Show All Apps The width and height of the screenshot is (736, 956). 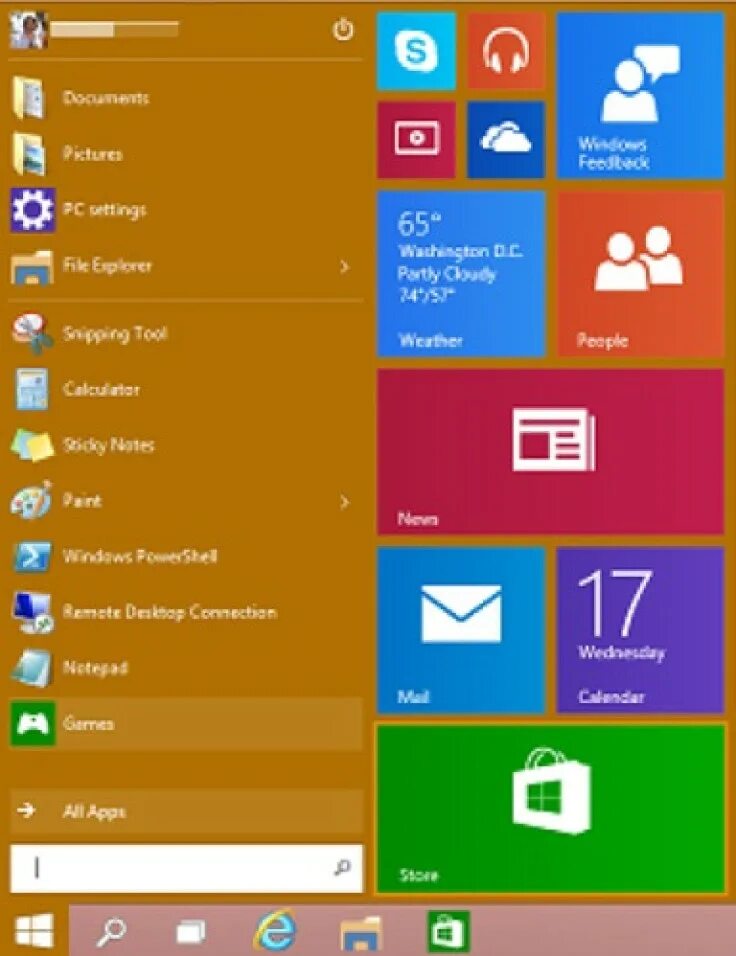[186, 812]
